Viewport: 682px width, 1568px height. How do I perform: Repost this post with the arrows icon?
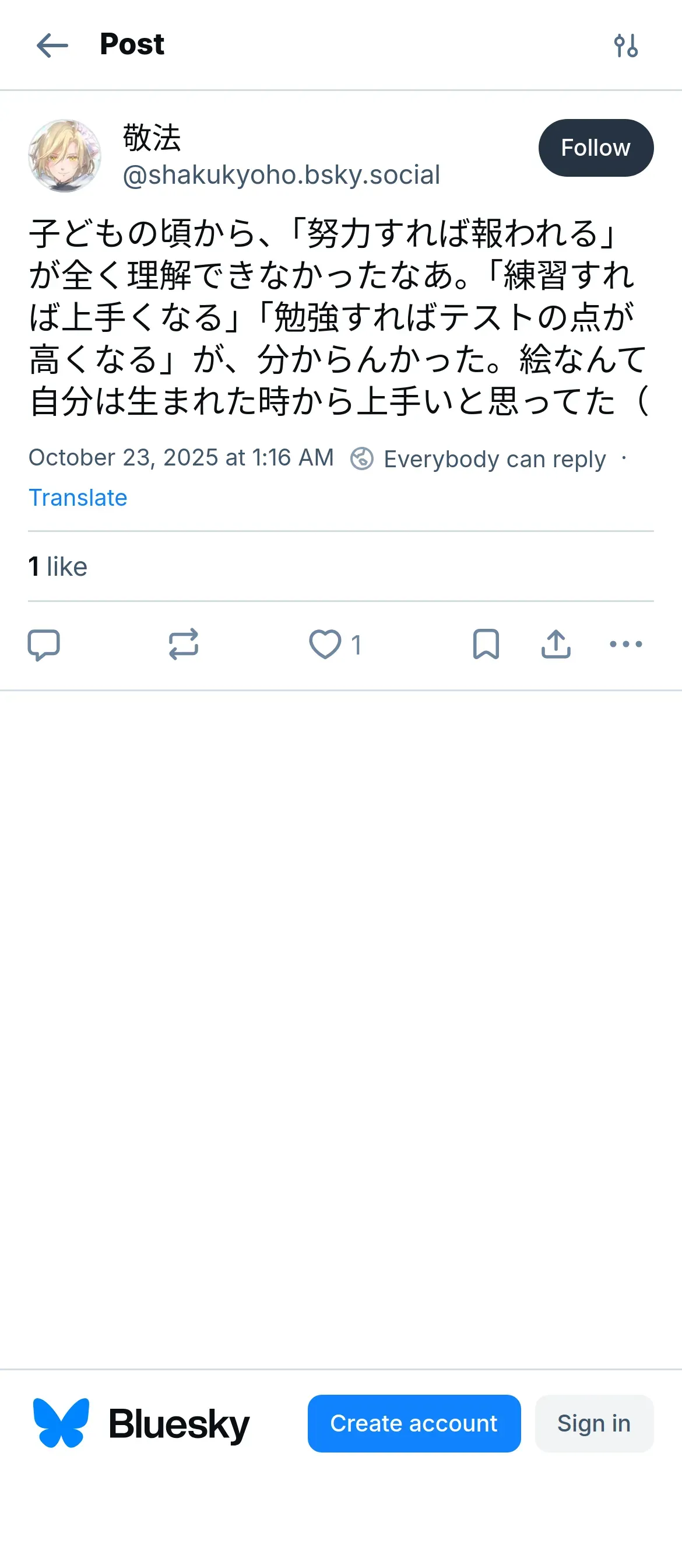pyautogui.click(x=183, y=644)
